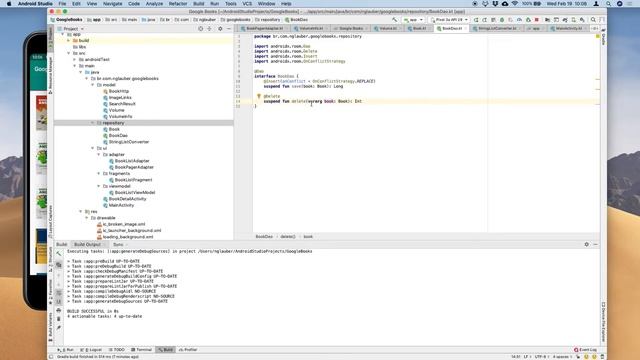Open Build panel gear settings
Viewport: 640px width, 360px height.
[587, 244]
